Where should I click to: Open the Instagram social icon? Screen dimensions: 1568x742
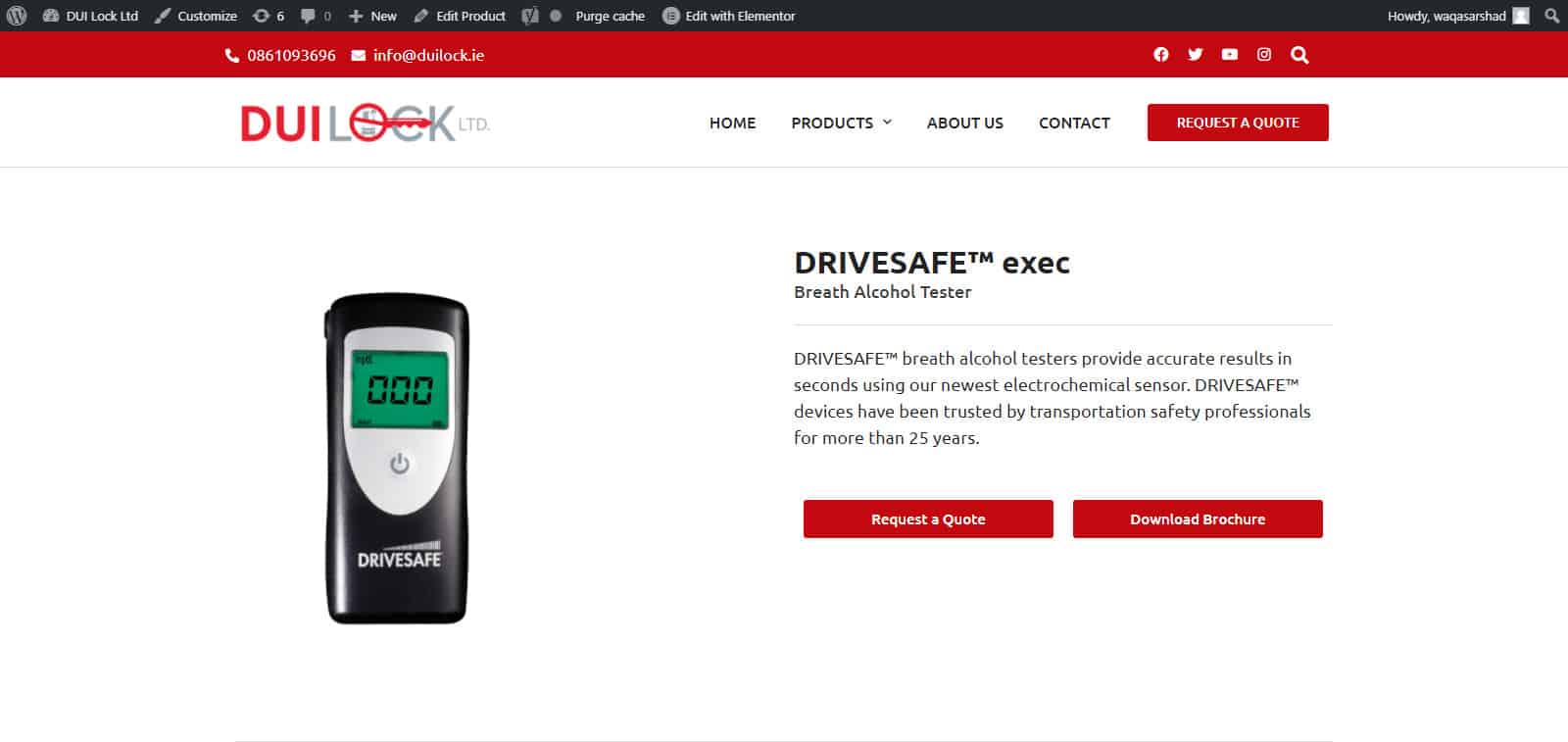1264,55
